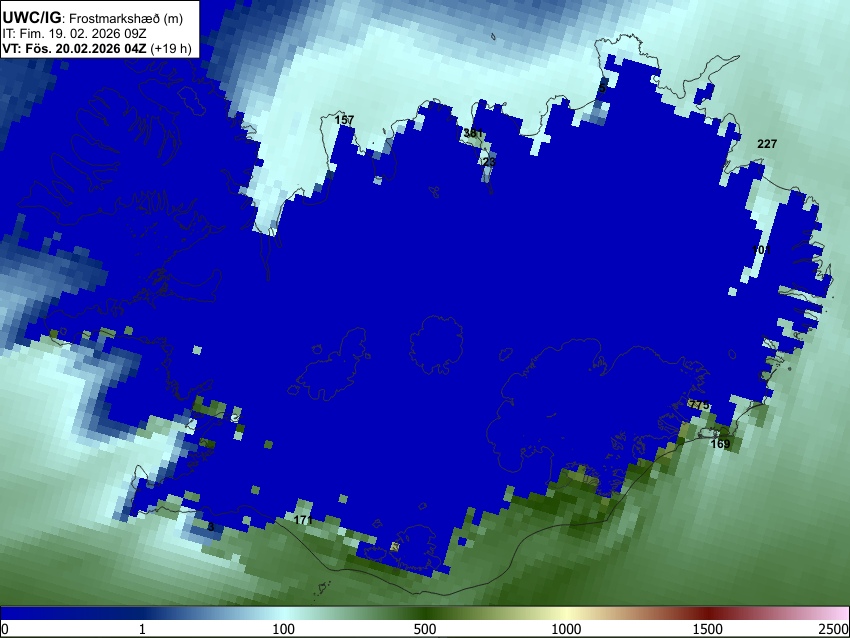Click the color scale label '1'
Viewport: 850px width, 638px height.
(x=142, y=629)
